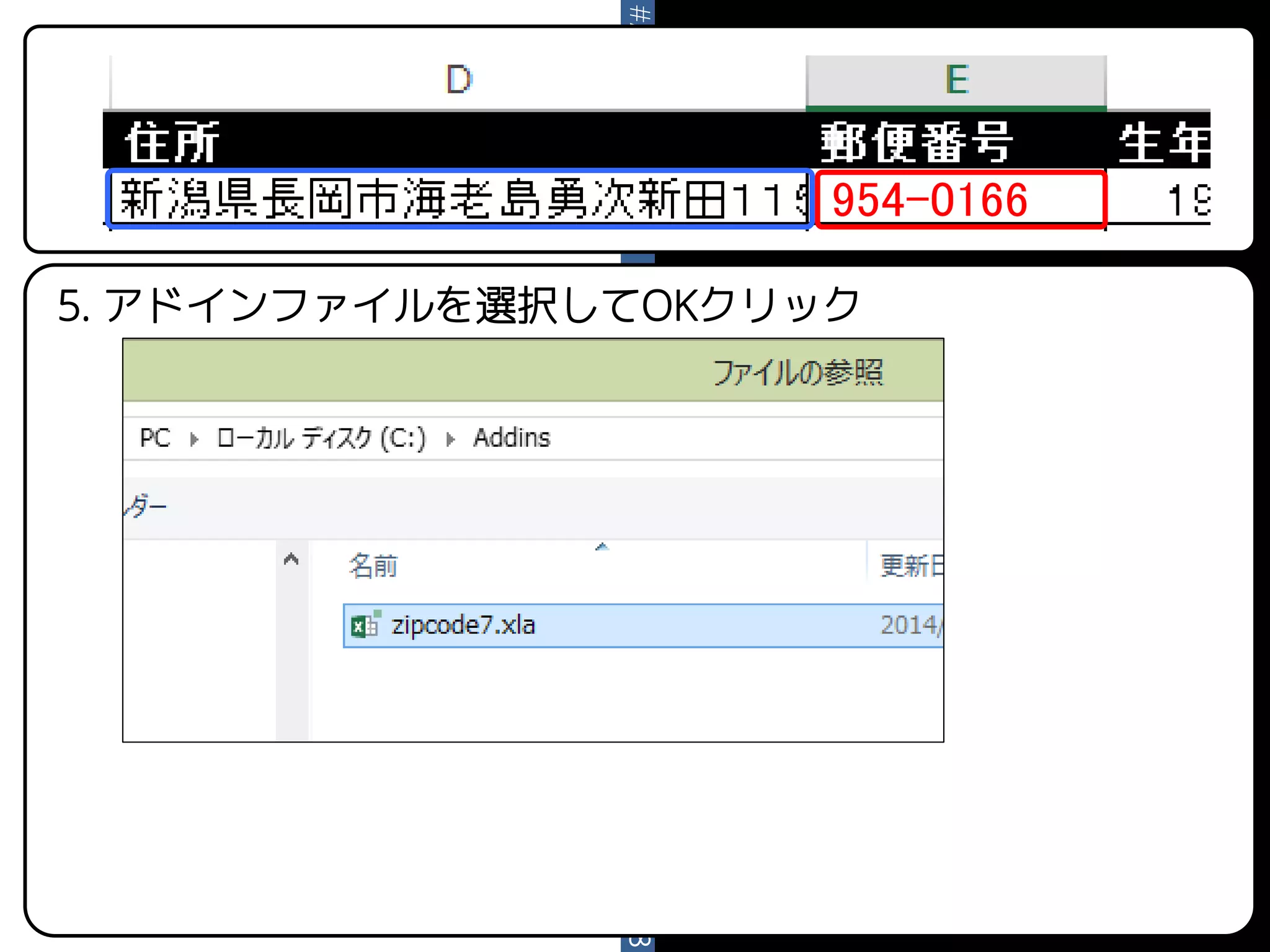The image size is (1270, 952).
Task: Select column E header
Action: (x=956, y=81)
